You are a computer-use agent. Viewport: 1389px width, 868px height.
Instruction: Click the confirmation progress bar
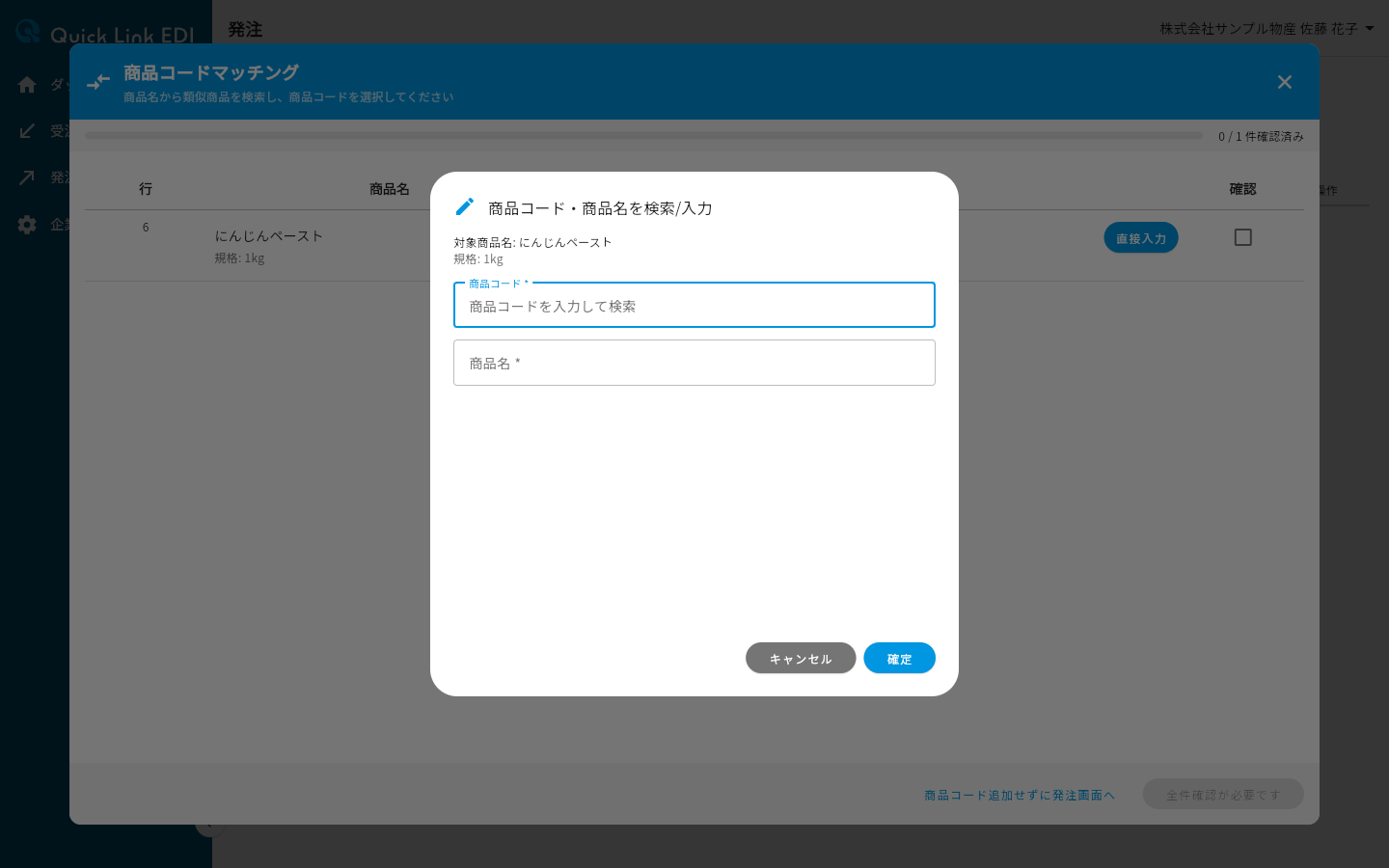pyautogui.click(x=643, y=136)
